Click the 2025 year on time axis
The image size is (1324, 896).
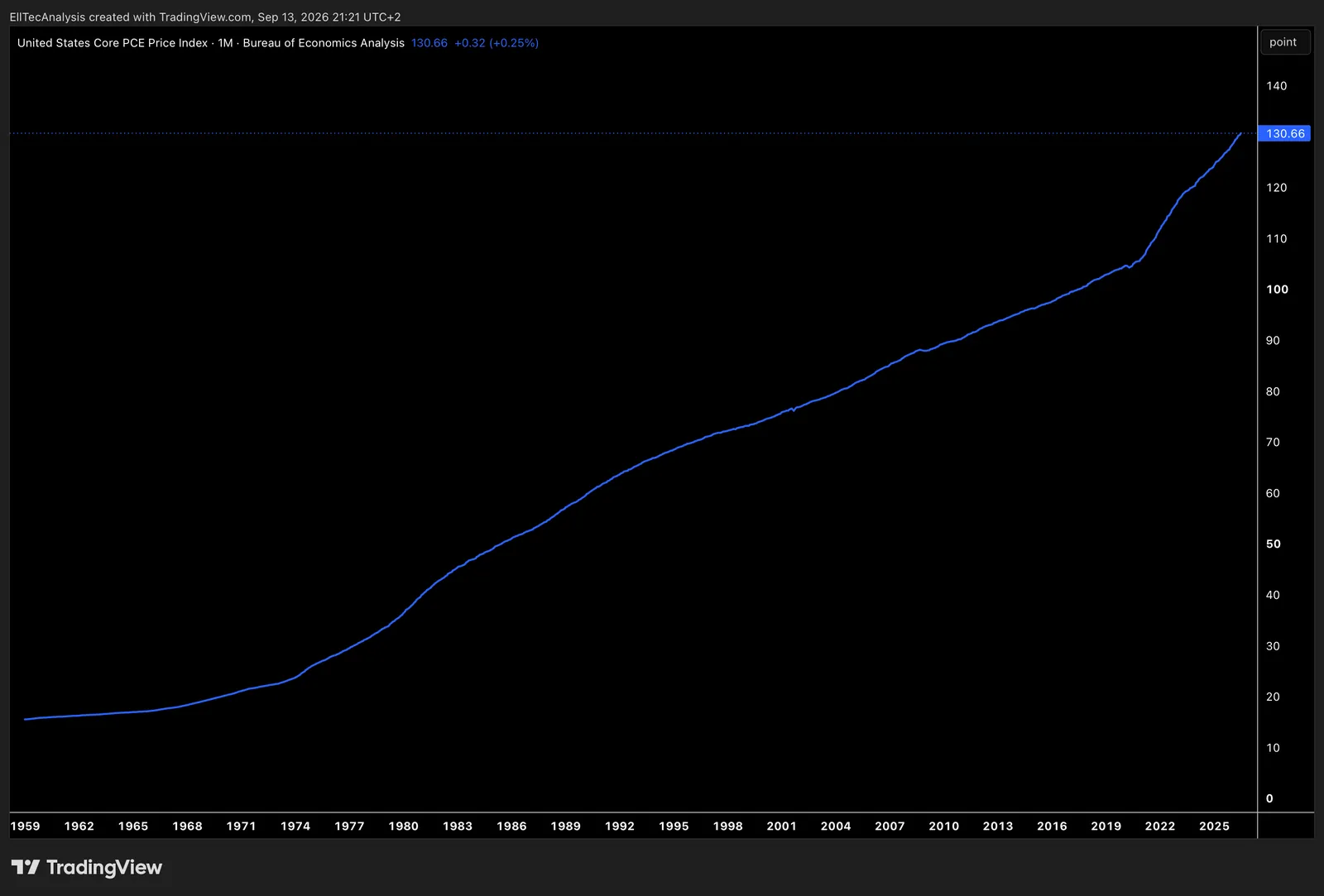[x=1215, y=826]
